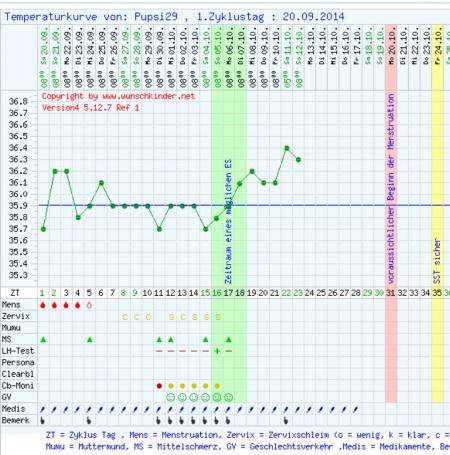The height and width of the screenshot is (455, 450).
Task: Click the 'Medis' row label
Action: pyautogui.click(x=13, y=409)
